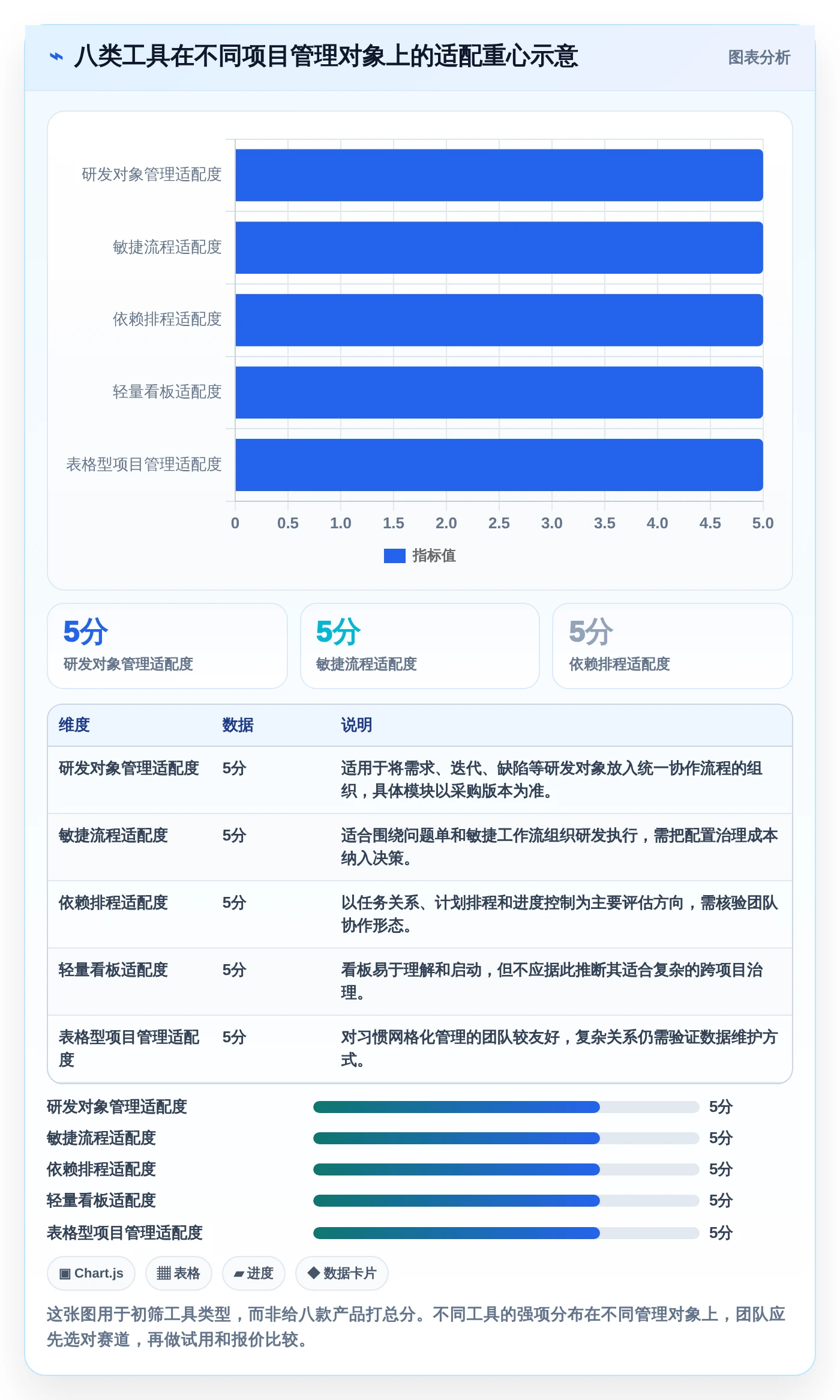The height and width of the screenshot is (1400, 840).
Task: Click the description starting 看板易于理解
Action: 552,982
